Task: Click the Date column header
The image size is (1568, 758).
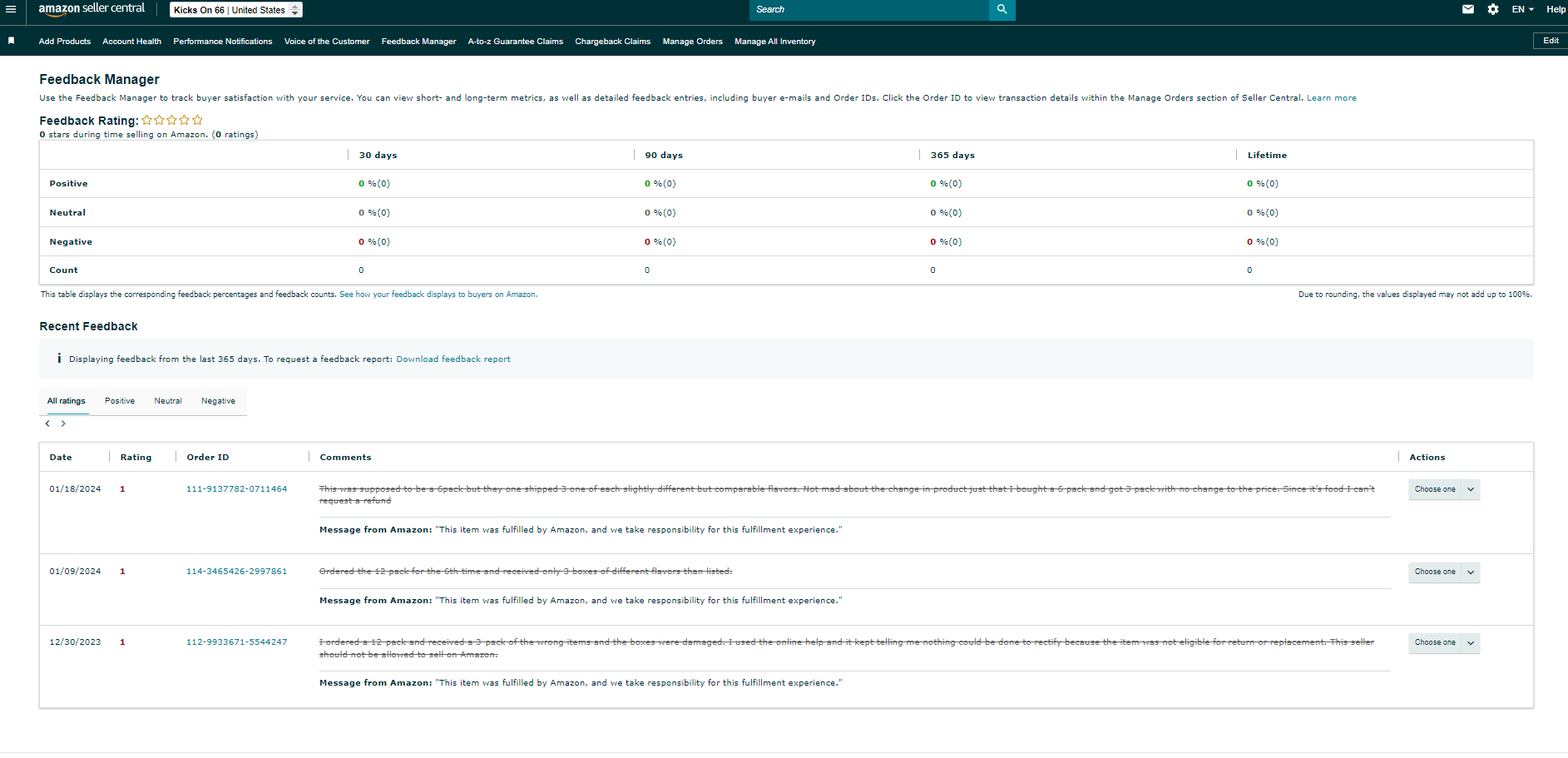Action: click(x=61, y=458)
